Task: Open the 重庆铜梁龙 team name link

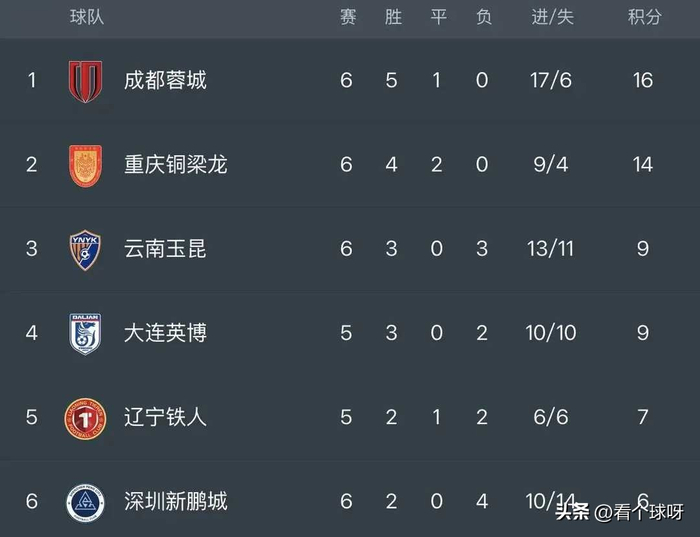Action: (x=176, y=164)
